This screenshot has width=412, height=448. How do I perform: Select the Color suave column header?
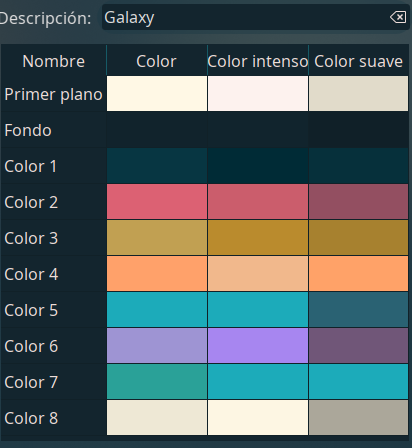coord(359,61)
